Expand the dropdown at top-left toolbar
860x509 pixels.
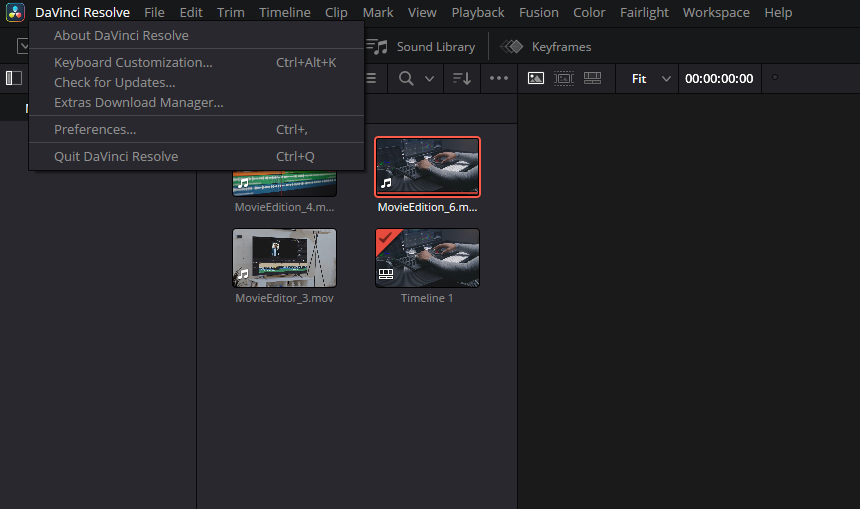23,47
